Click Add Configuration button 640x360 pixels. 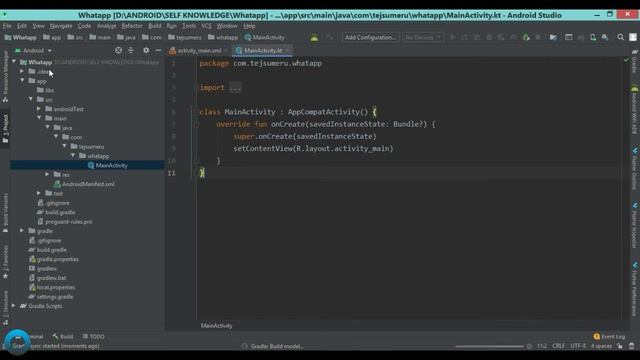click(370, 38)
